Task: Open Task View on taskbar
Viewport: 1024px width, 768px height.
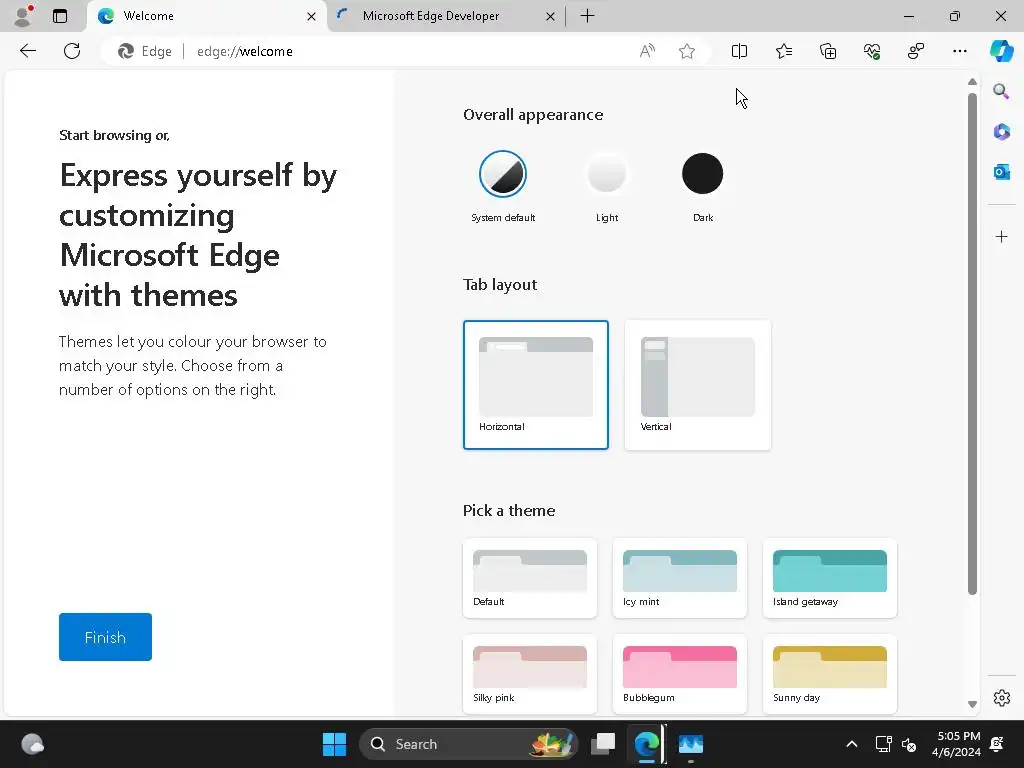Action: [x=603, y=744]
